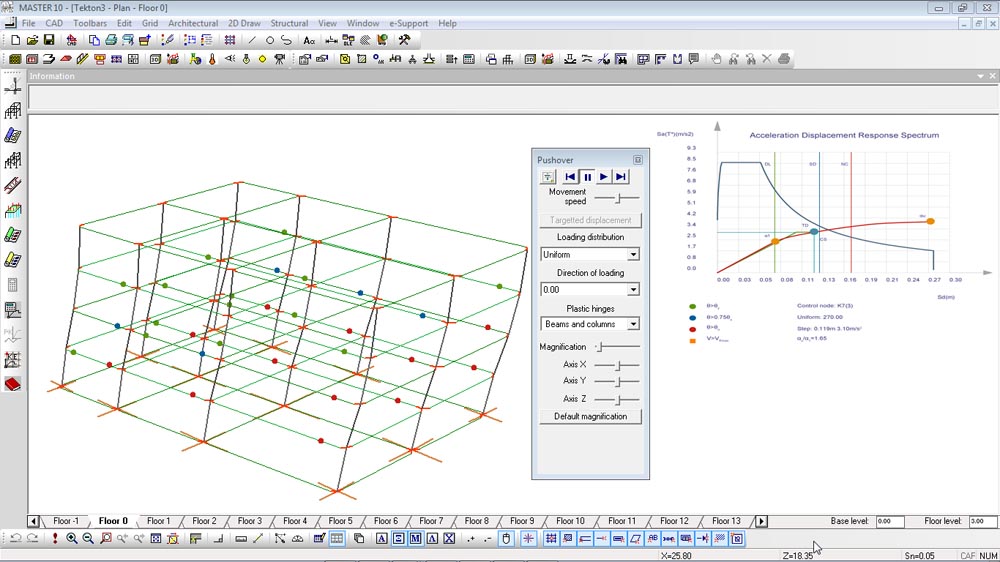The height and width of the screenshot is (562, 1000).
Task: Open the Direction of loading dropdown
Action: (x=633, y=290)
